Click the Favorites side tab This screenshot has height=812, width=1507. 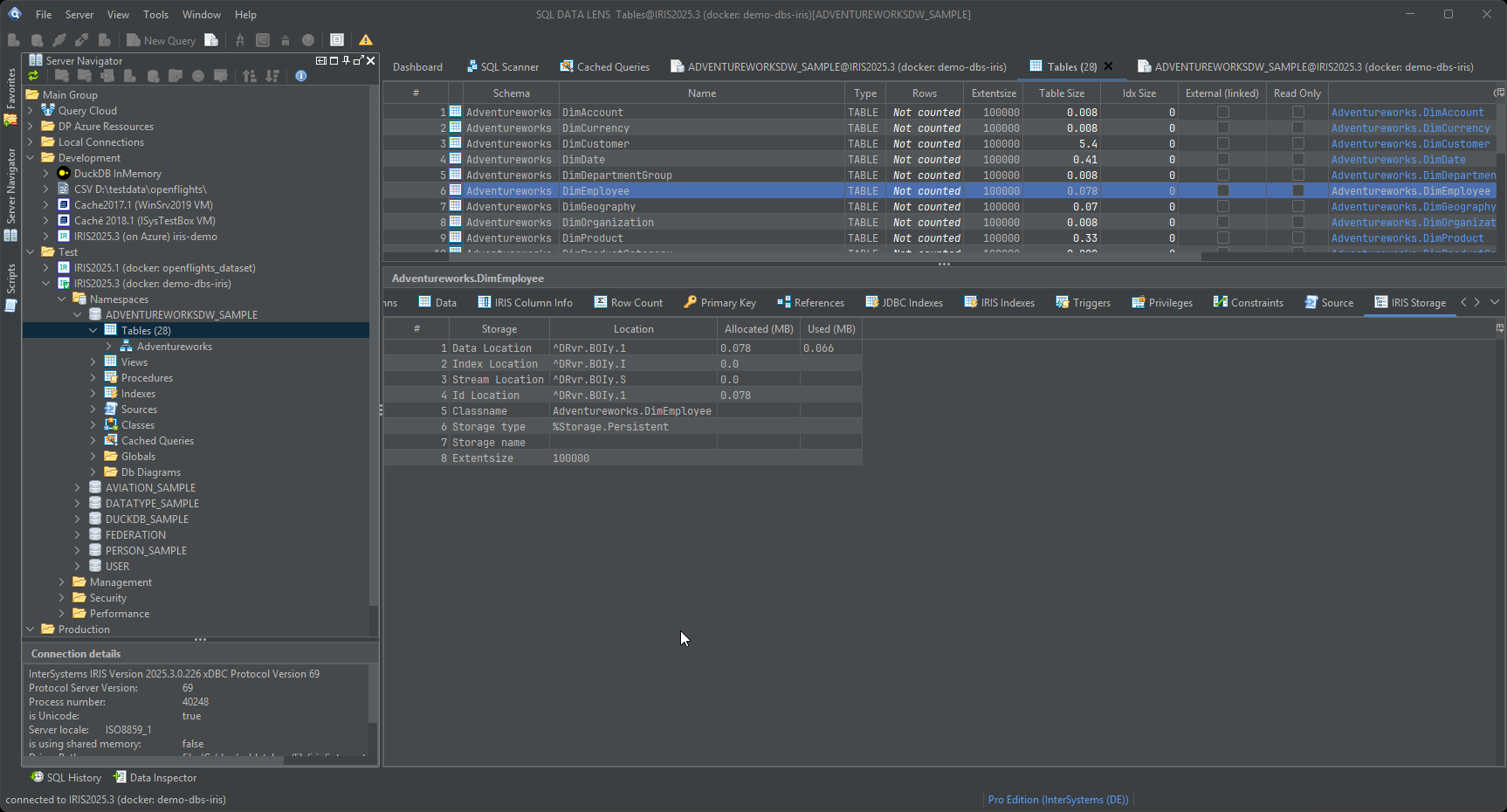click(x=10, y=96)
